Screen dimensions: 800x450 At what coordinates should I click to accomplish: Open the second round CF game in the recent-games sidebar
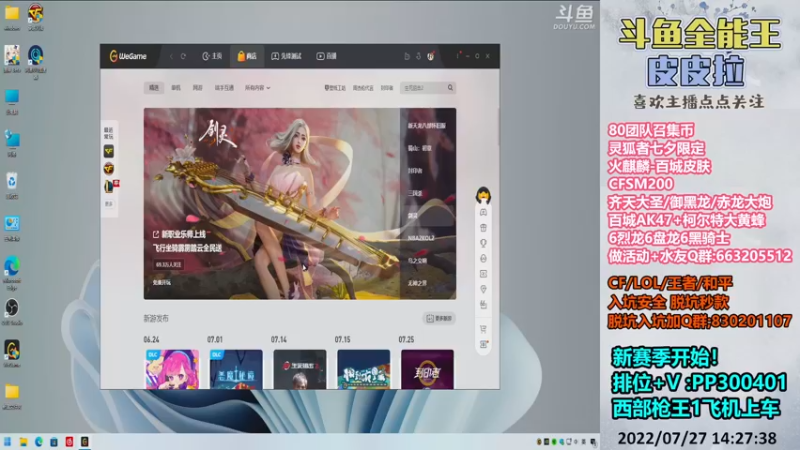point(109,168)
